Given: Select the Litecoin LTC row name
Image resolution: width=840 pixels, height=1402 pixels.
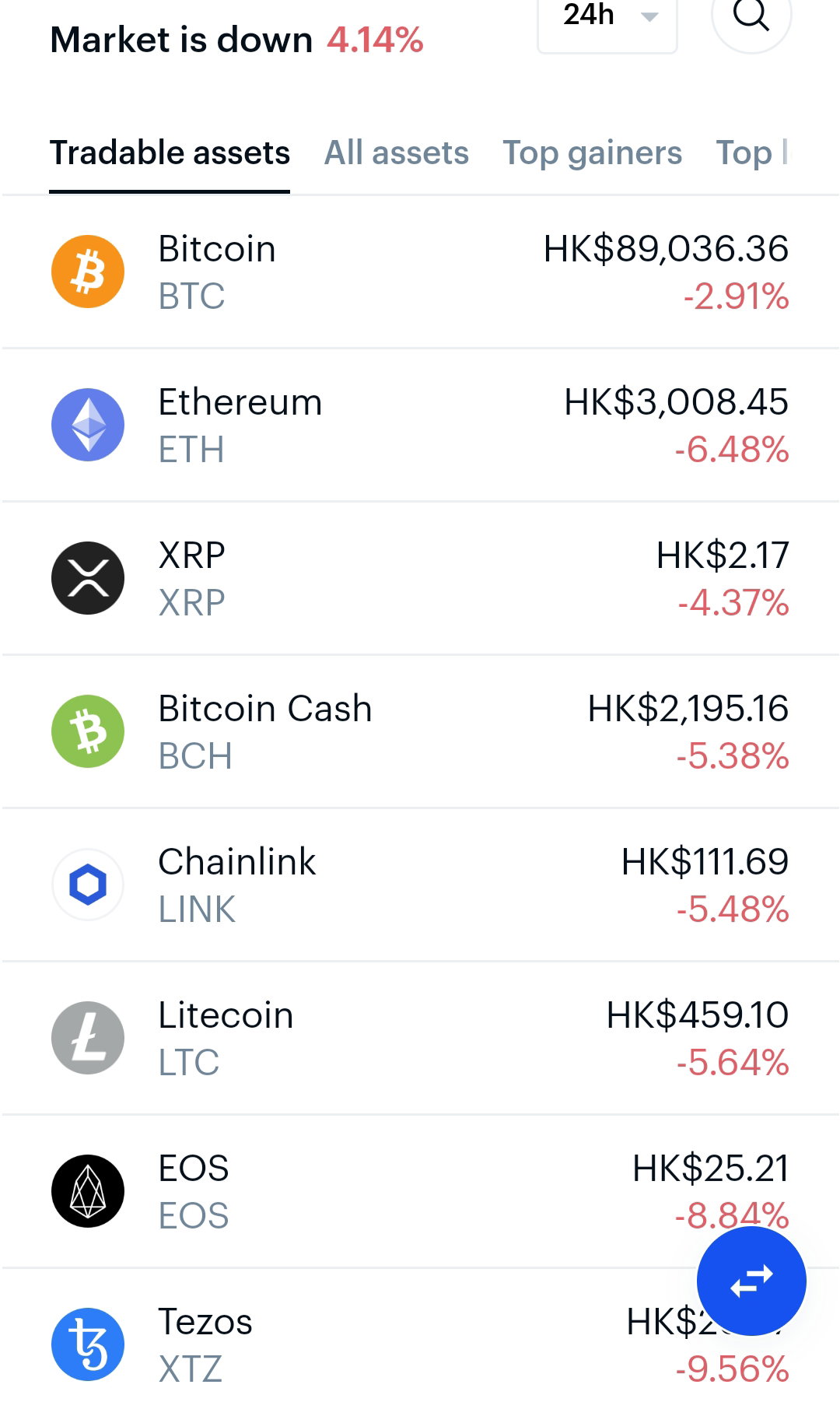Looking at the screenshot, I should (226, 1038).
